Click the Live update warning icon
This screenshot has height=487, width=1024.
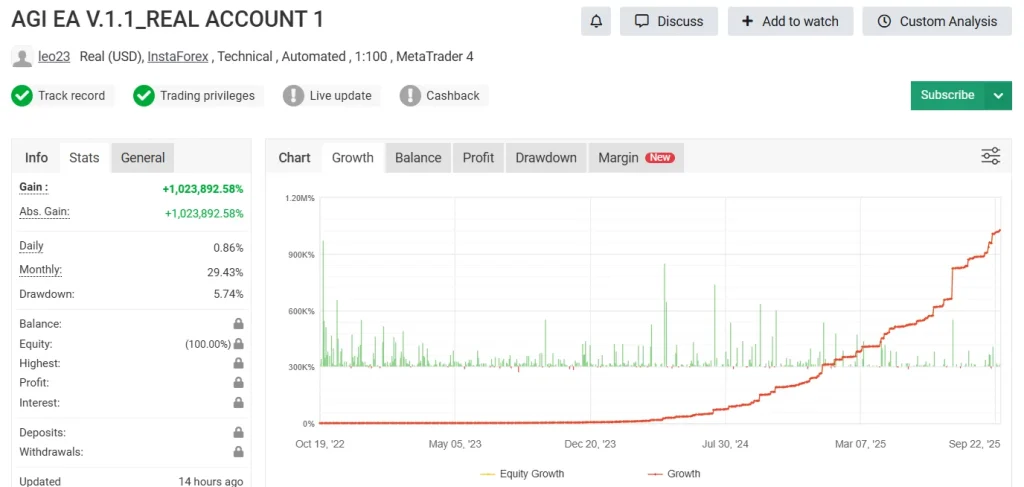click(x=293, y=96)
